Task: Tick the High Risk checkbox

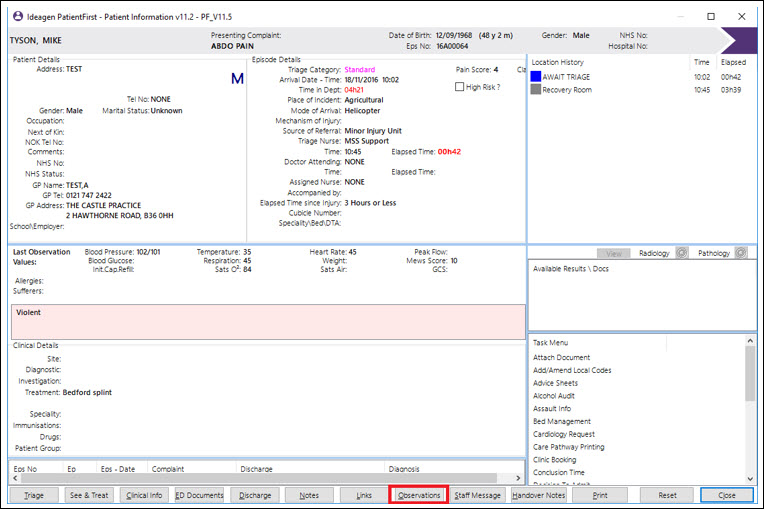Action: point(459,87)
